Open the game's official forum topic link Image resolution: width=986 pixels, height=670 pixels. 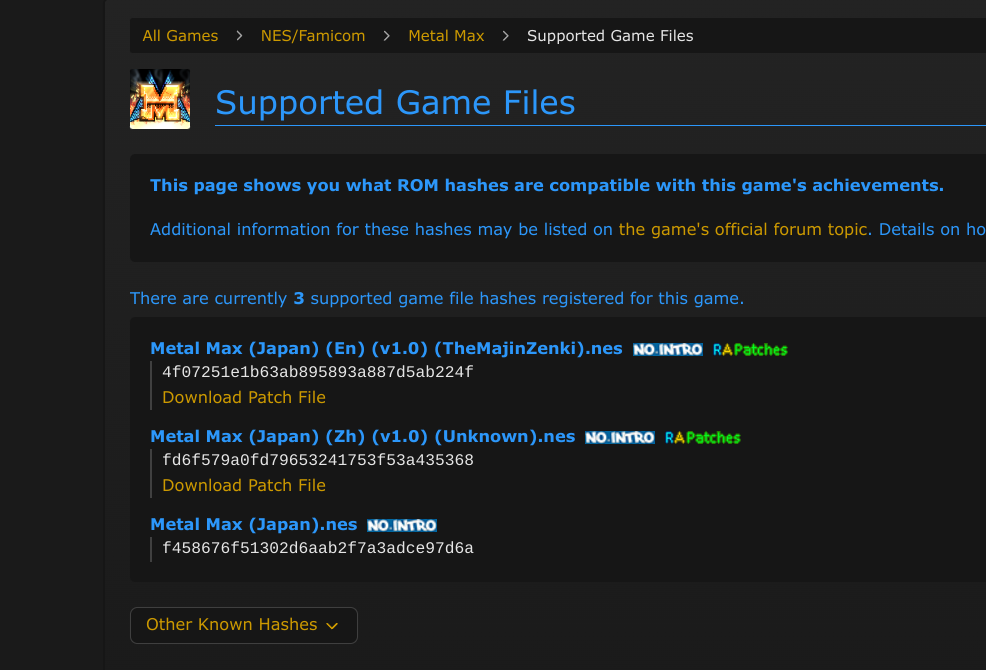pos(745,229)
